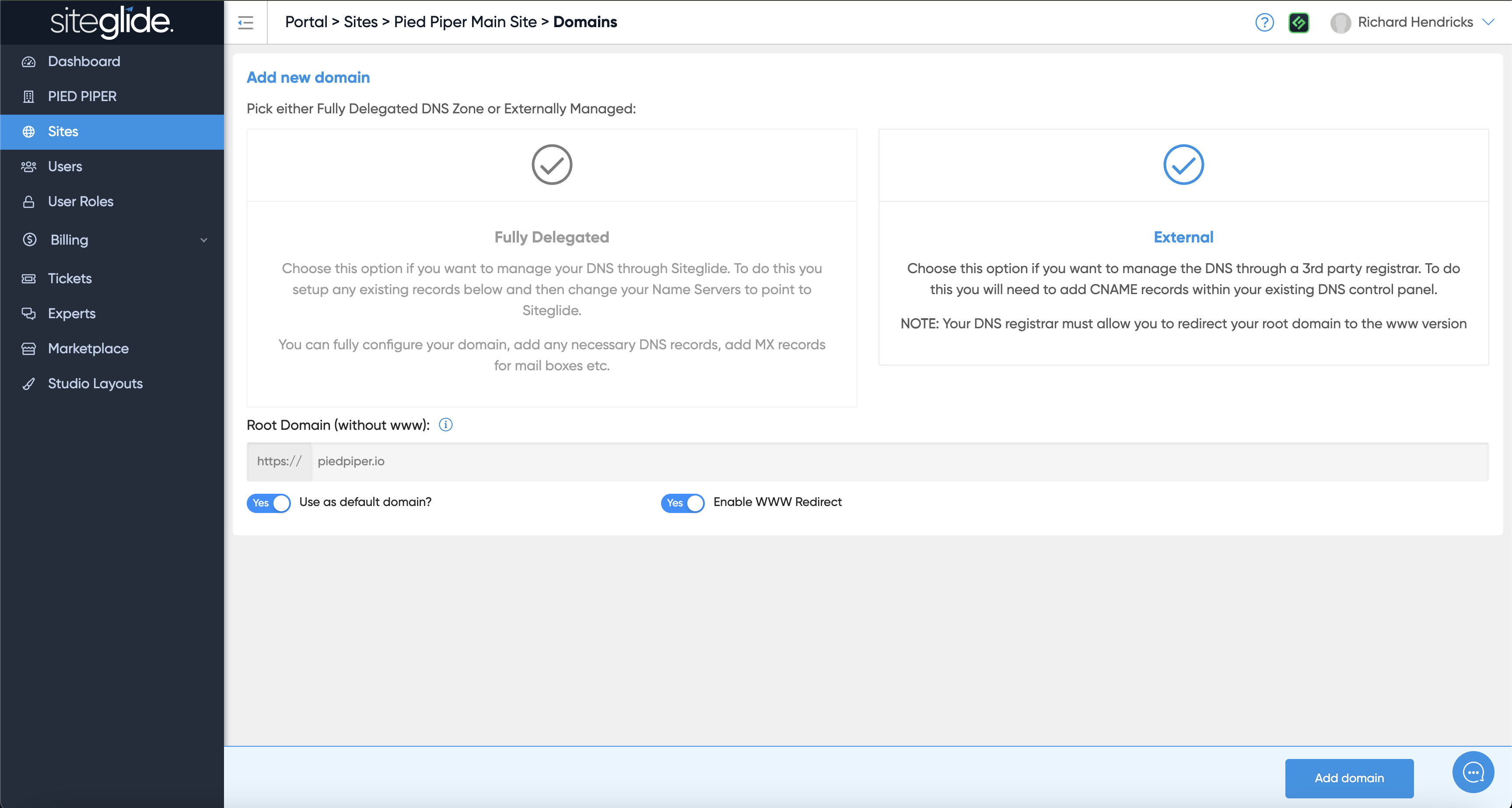Viewport: 1512px width, 808px height.
Task: Collapse the sidebar with the hamburger icon
Action: pos(245,22)
